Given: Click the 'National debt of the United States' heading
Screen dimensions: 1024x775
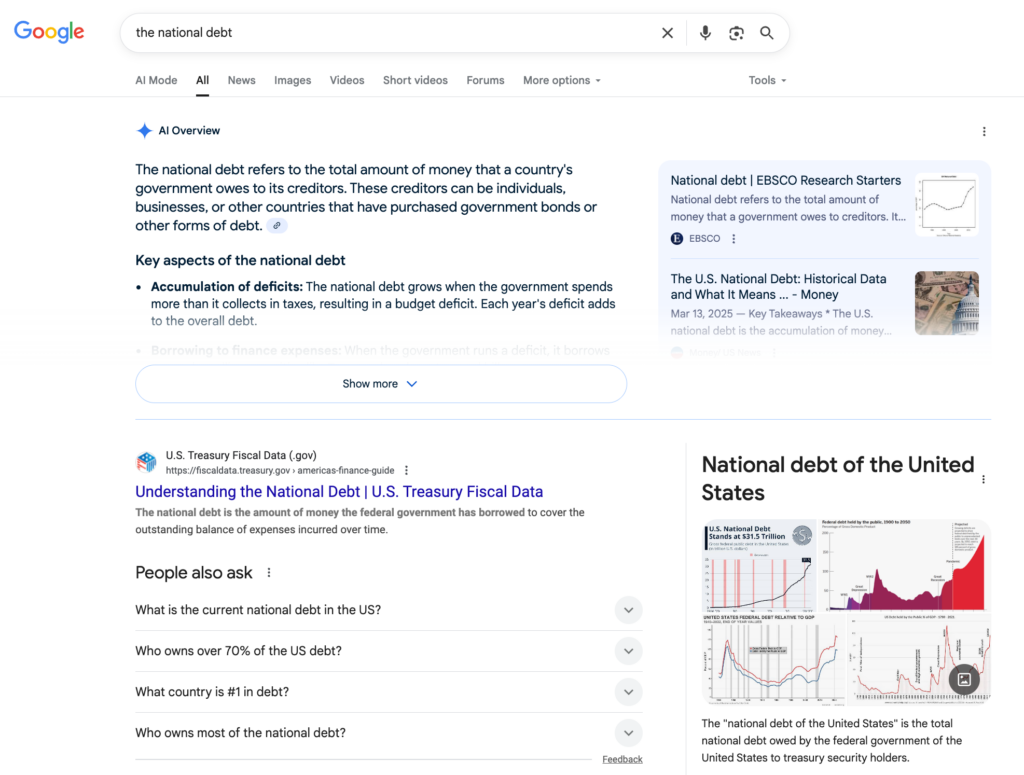Looking at the screenshot, I should 838,479.
